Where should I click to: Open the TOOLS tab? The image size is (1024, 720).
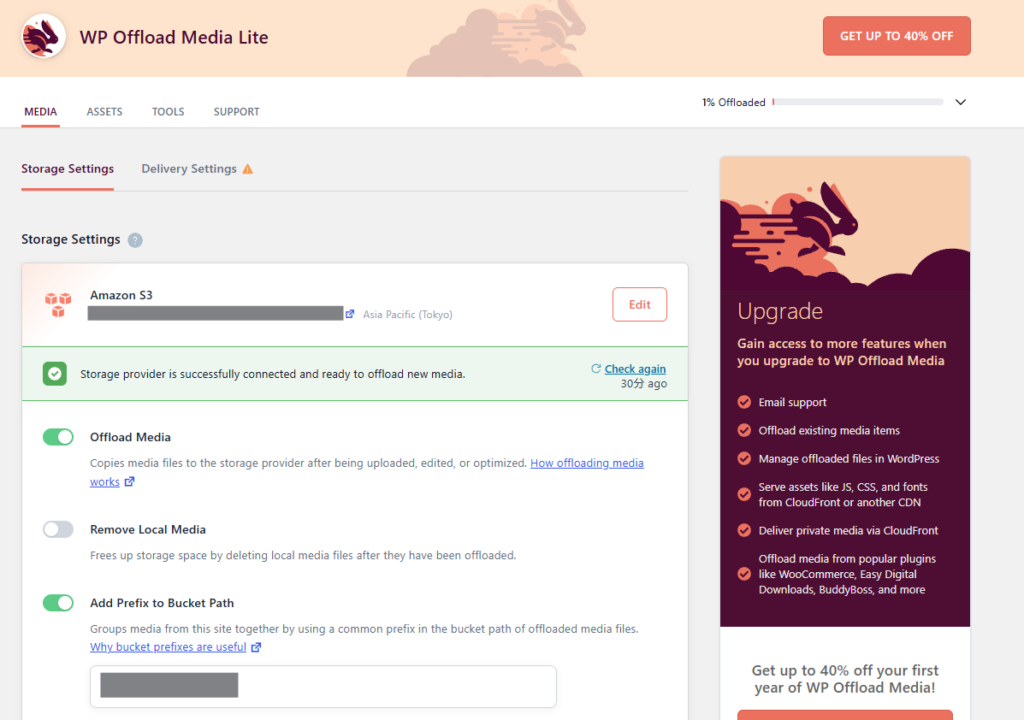click(168, 112)
